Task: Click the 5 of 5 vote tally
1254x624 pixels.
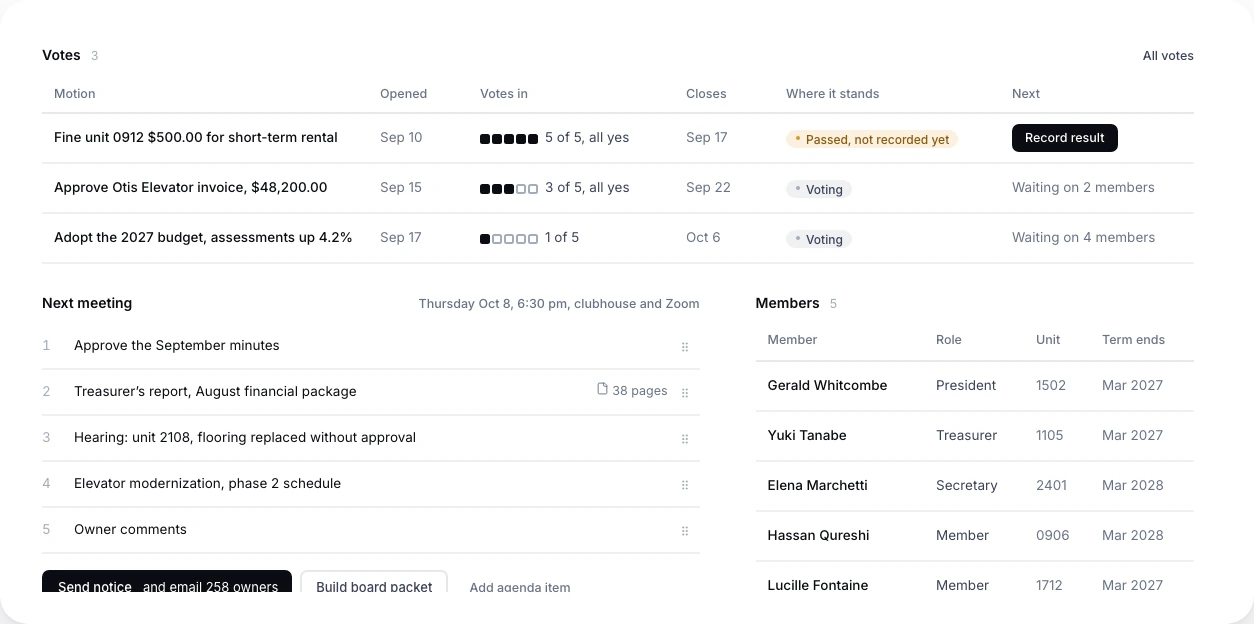Action: [x=555, y=138]
